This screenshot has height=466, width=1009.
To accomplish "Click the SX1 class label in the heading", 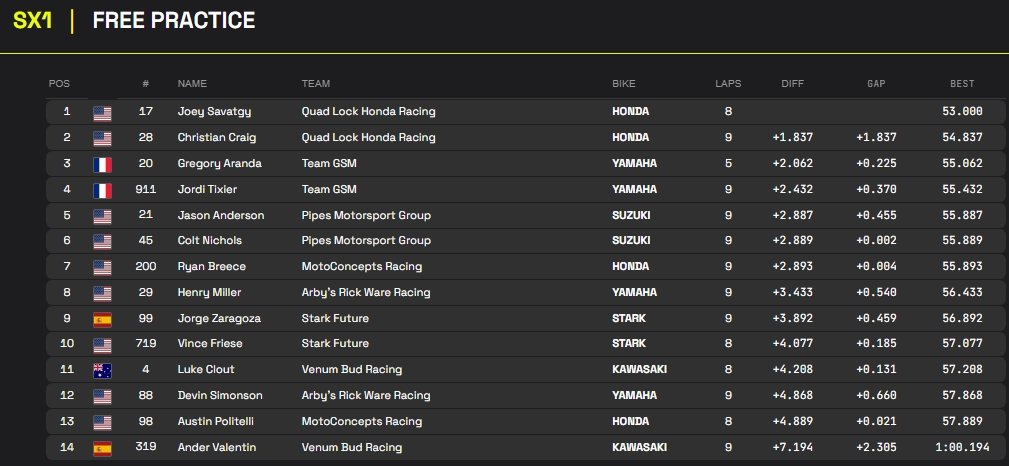I will (x=32, y=21).
